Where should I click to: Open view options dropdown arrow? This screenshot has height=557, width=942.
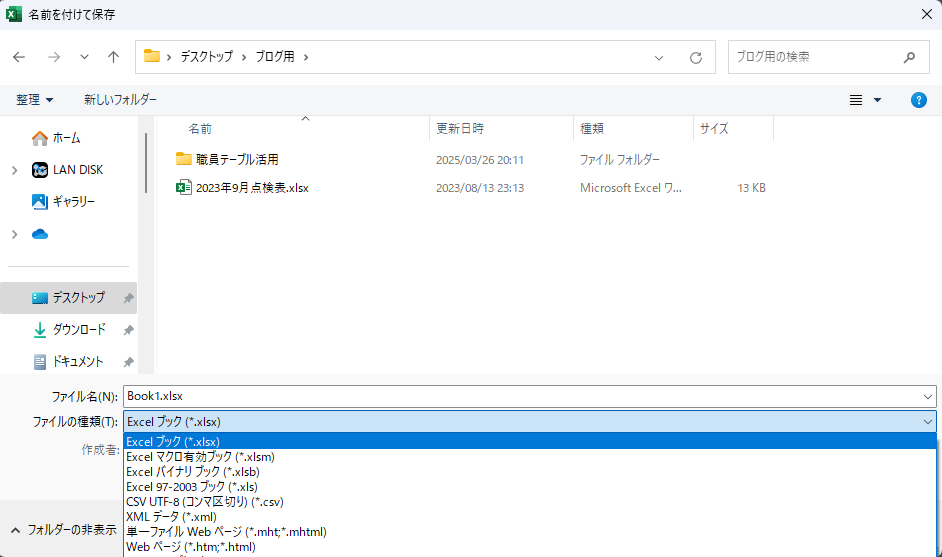(x=877, y=100)
